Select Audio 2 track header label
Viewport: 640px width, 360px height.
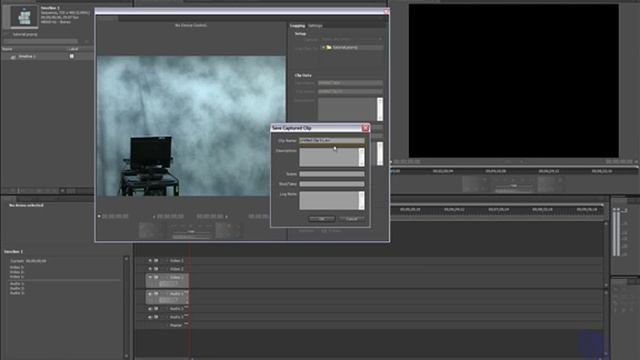(x=176, y=309)
